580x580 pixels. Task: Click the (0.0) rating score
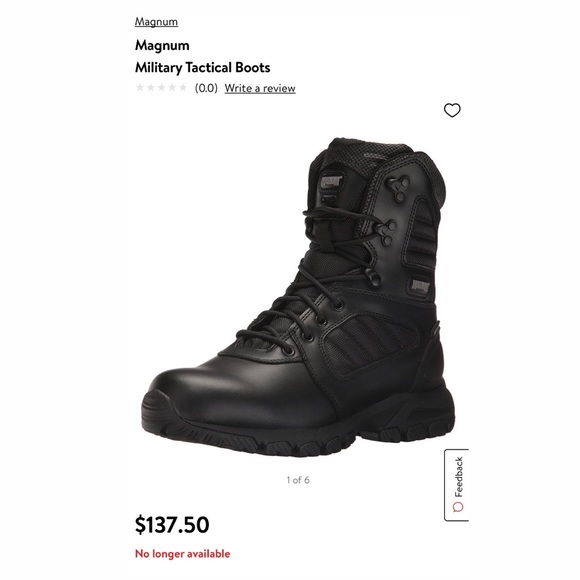(x=206, y=88)
